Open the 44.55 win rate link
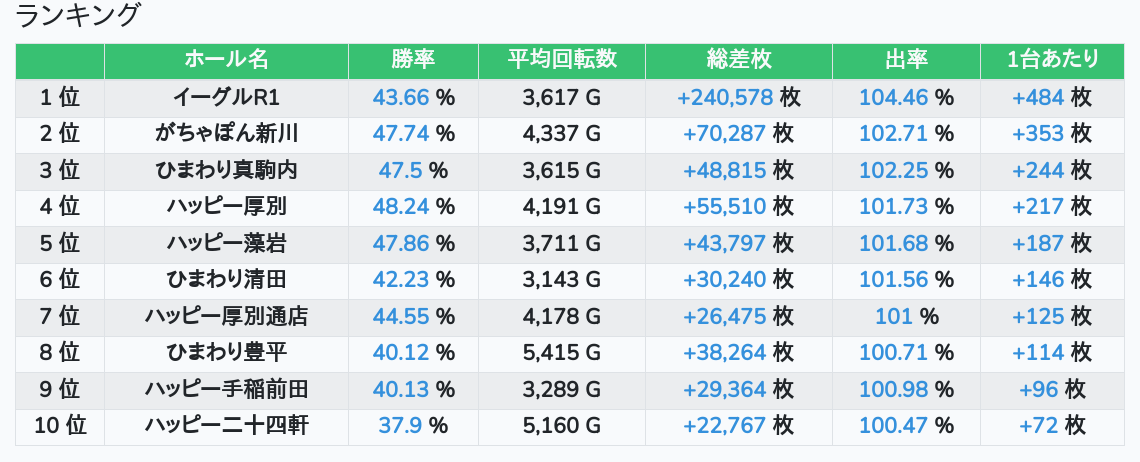Viewport: 1140px width, 462px height. (x=400, y=317)
